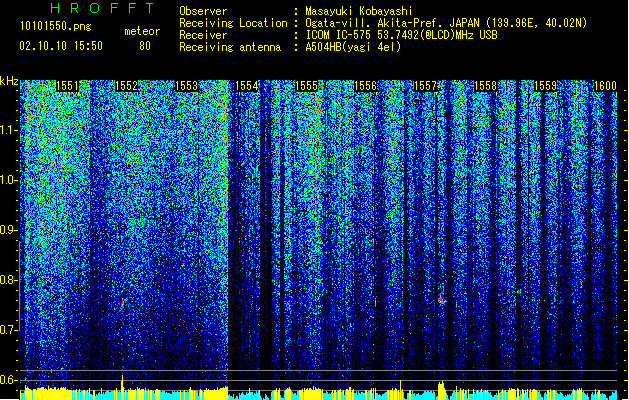Select the file name 10101550.png
Viewport: 629px width, 400px height.
[x=56, y=26]
